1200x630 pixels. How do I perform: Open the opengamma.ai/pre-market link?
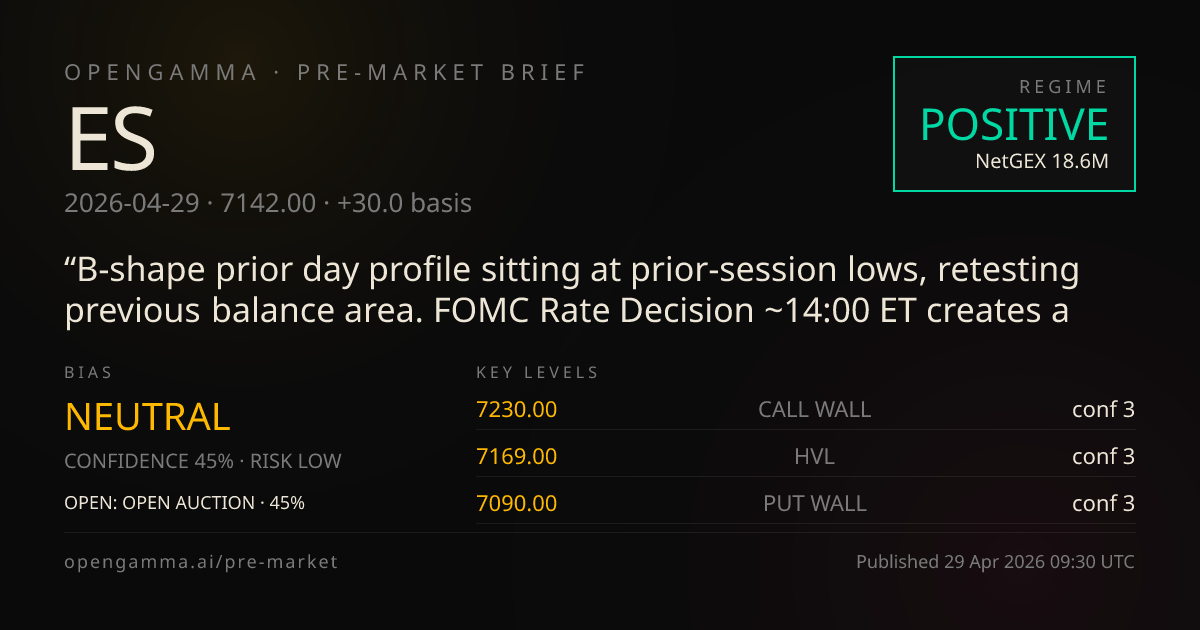[201, 562]
